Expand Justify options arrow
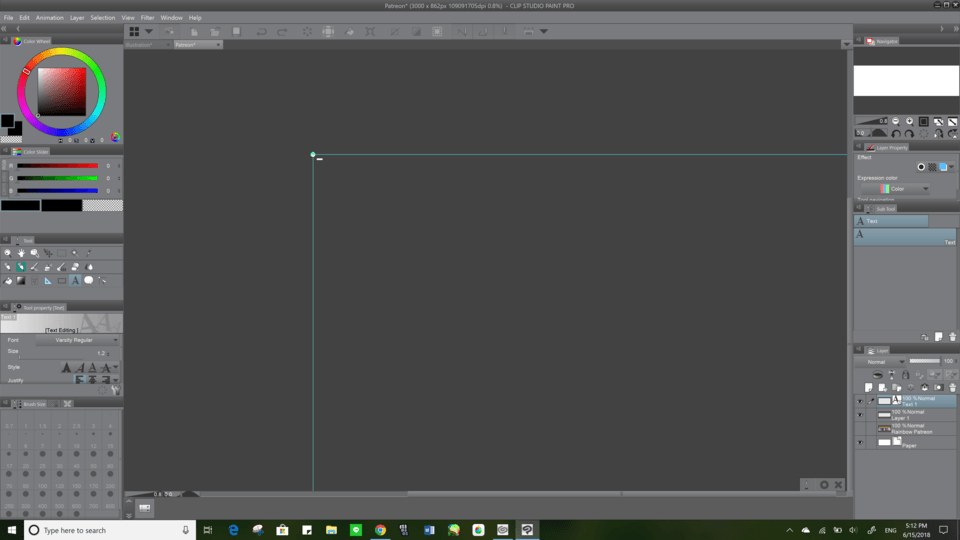This screenshot has width=960, height=540. coord(115,380)
